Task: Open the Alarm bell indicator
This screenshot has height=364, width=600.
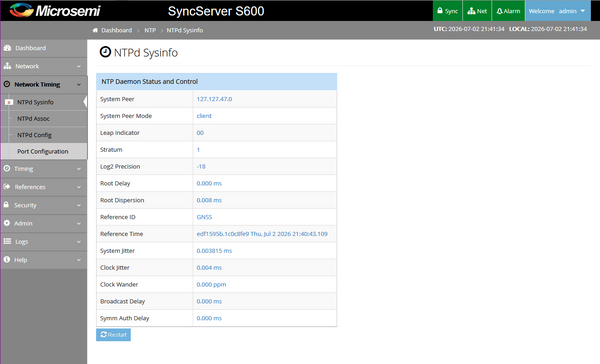Action: (x=508, y=11)
